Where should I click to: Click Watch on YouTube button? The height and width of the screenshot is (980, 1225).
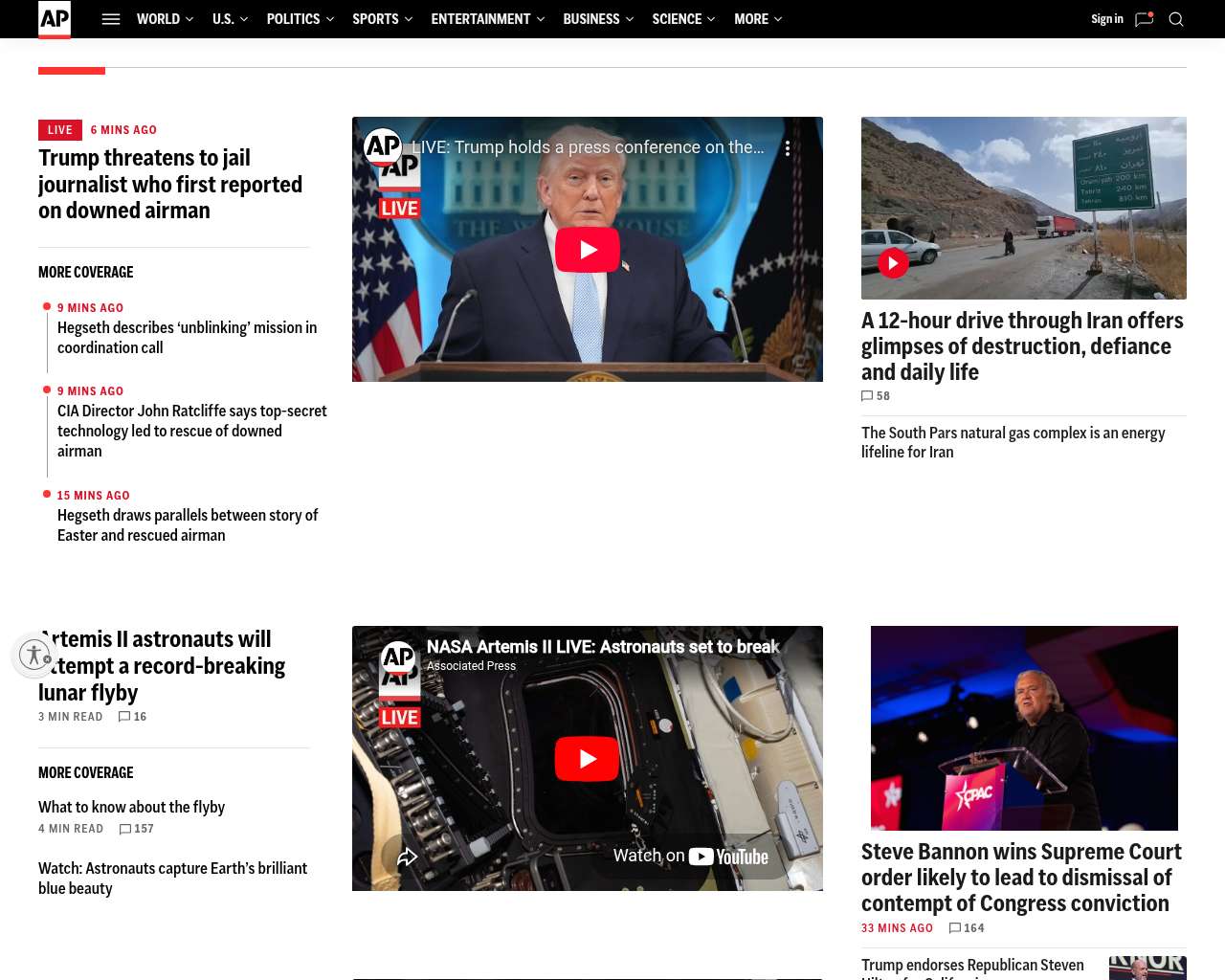(x=690, y=857)
